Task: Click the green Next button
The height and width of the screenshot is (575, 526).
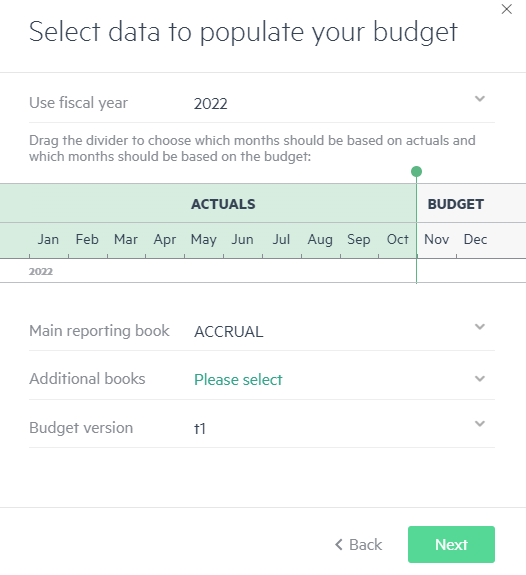Action: (x=451, y=545)
